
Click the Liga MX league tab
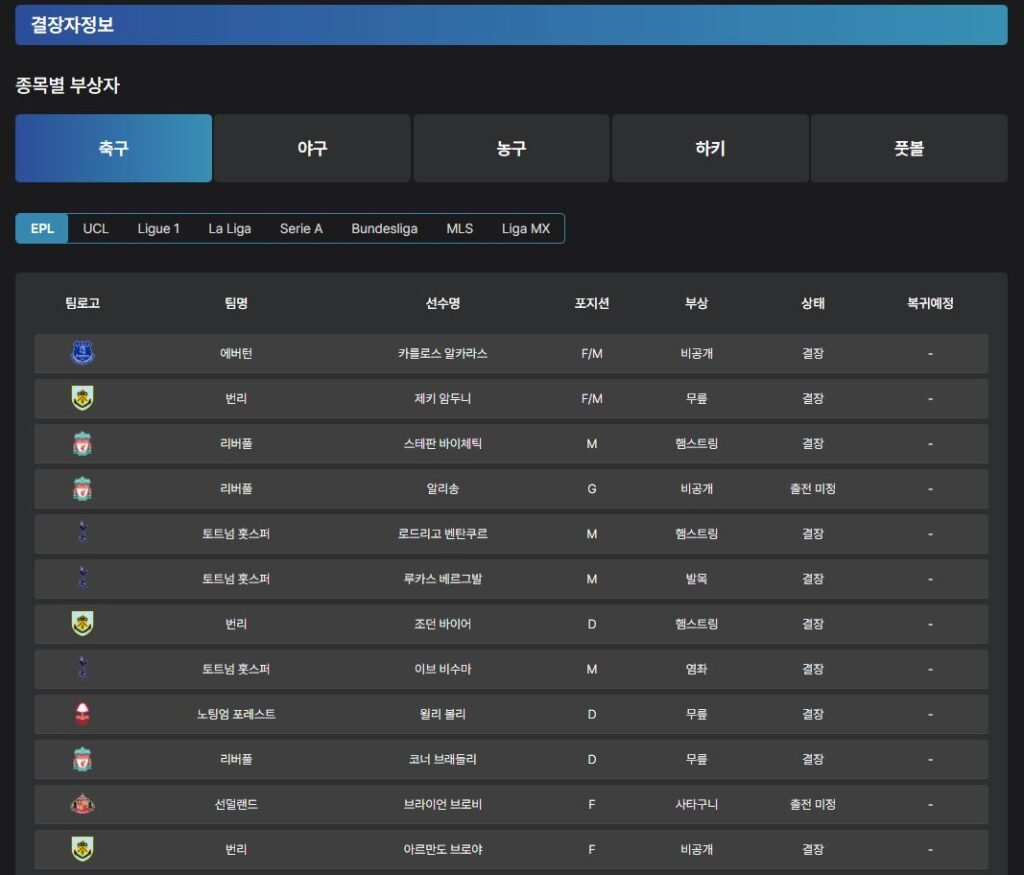click(x=526, y=228)
